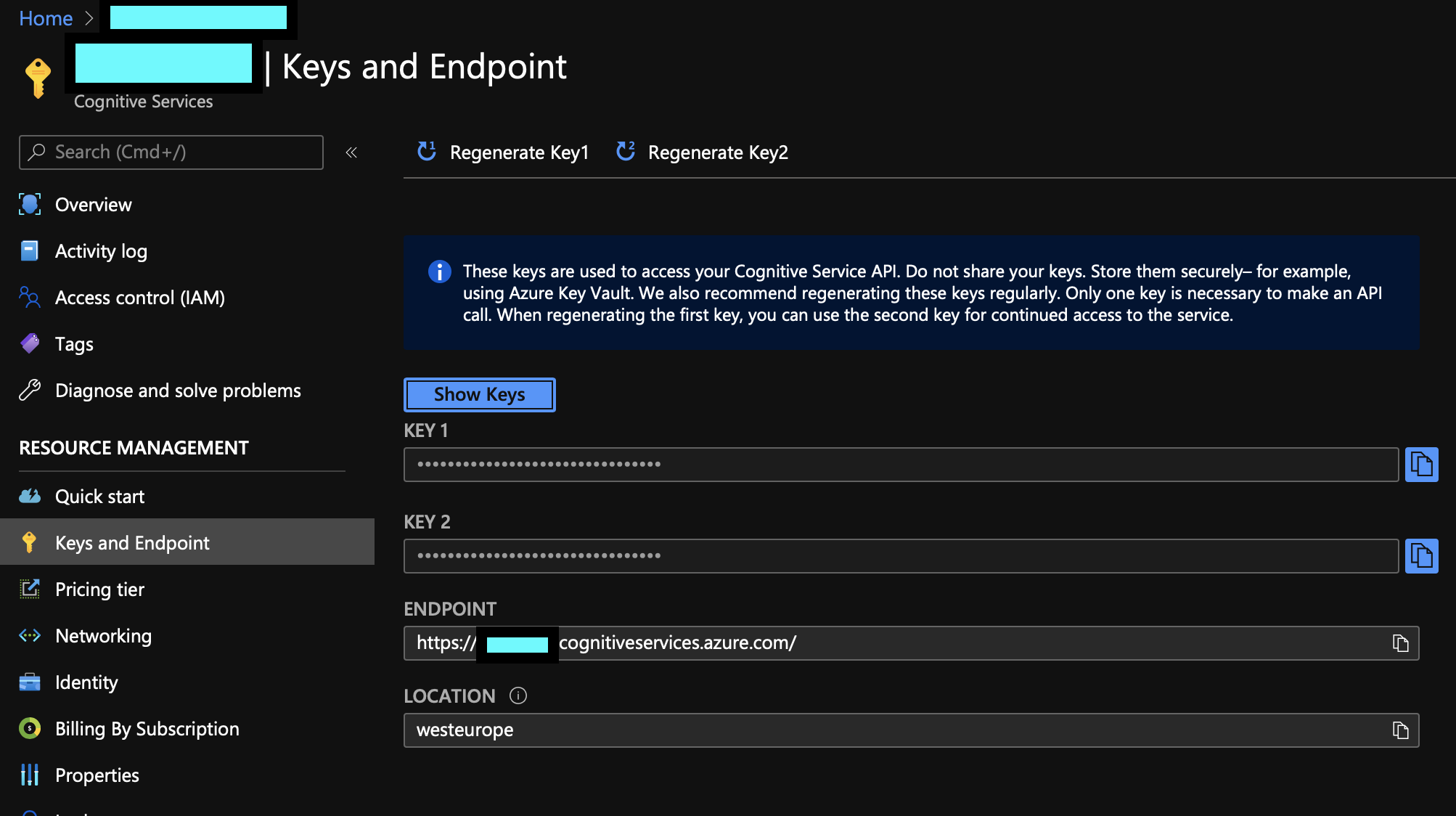Click the Properties sliders icon

pos(30,775)
